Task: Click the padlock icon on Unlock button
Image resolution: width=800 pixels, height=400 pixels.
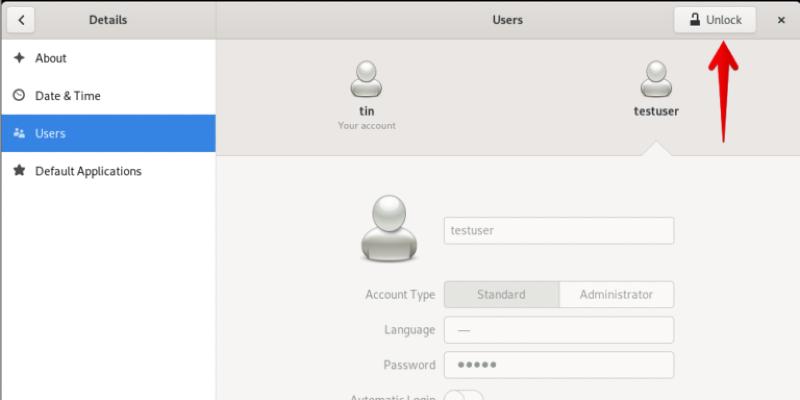Action: pos(695,20)
